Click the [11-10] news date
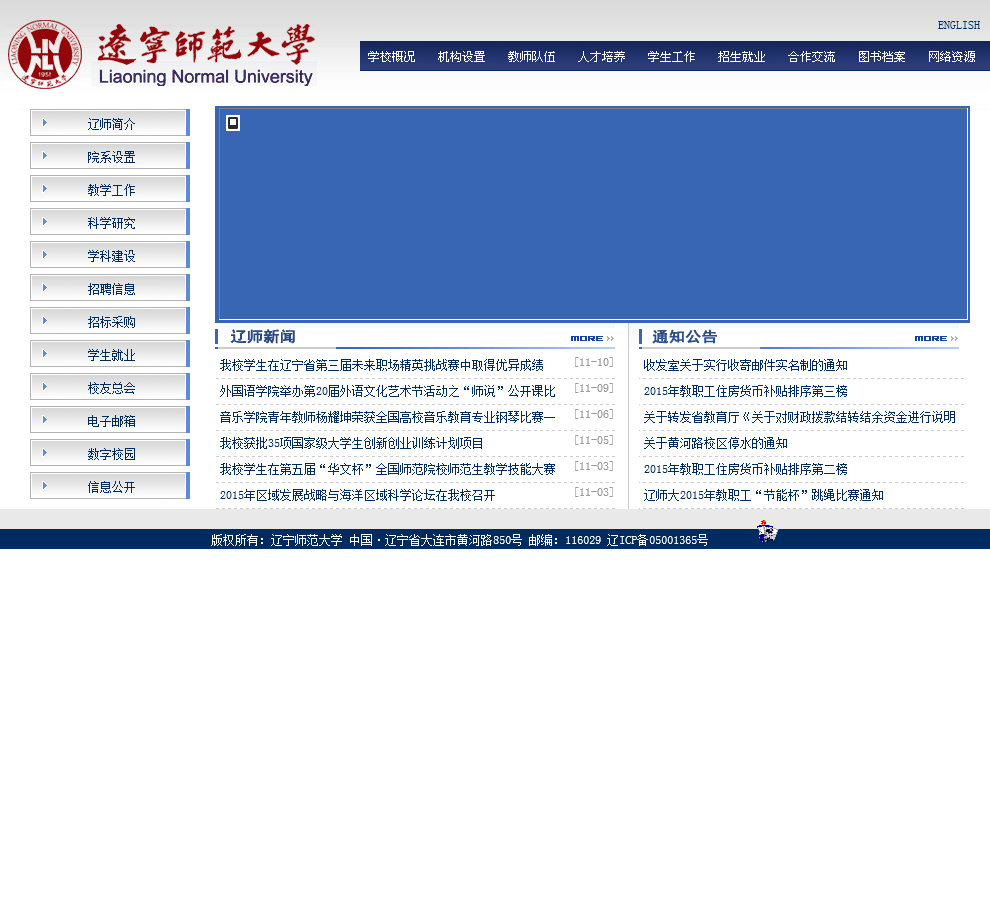990x900 pixels. coord(593,363)
